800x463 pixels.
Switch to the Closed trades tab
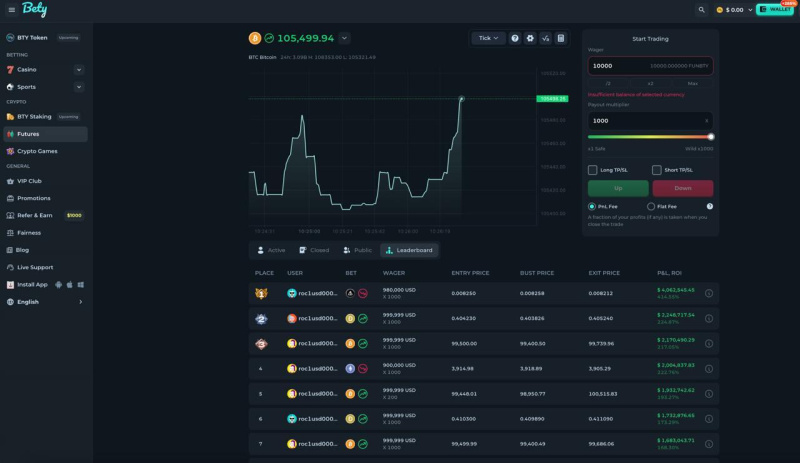tap(314, 250)
